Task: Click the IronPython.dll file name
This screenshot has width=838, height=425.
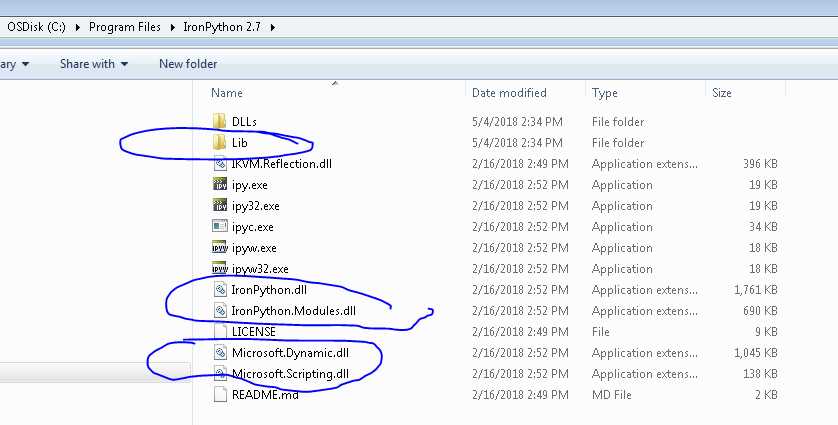Action: 269,290
